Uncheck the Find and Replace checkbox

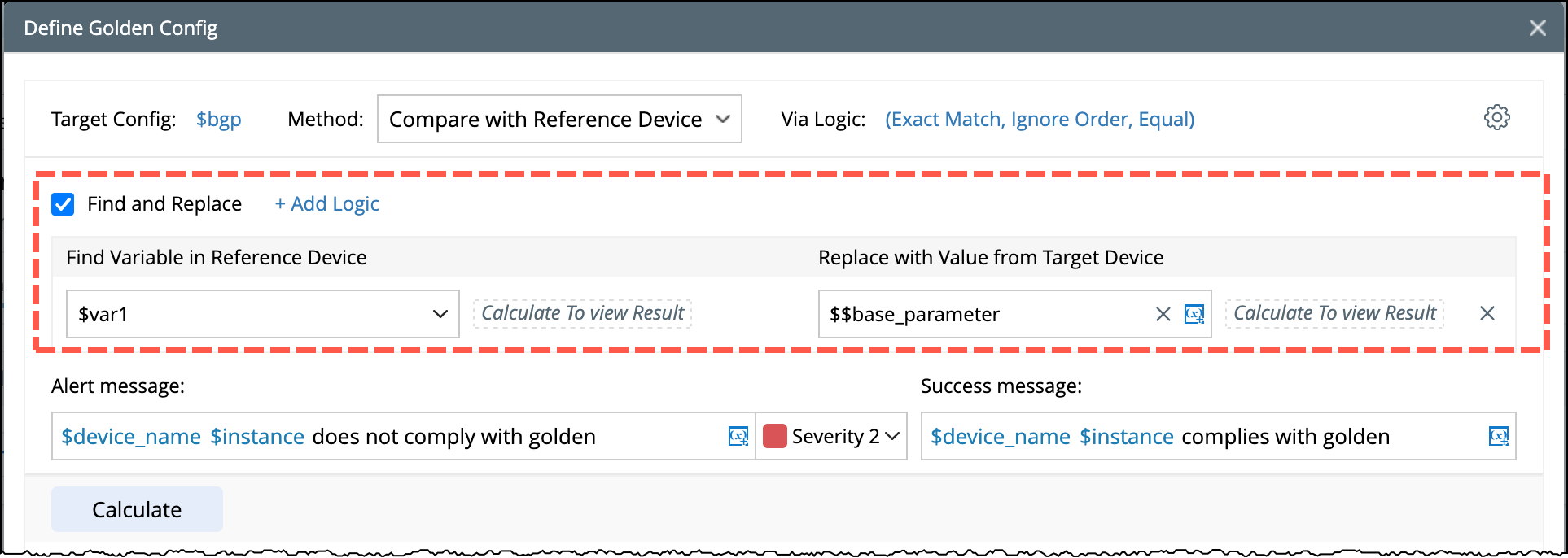pyautogui.click(x=63, y=204)
